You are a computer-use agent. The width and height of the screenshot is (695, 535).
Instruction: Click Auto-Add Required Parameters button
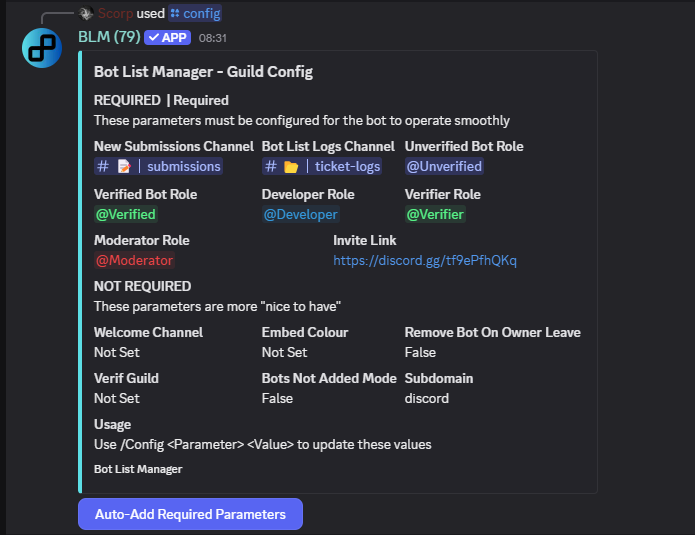[190, 514]
